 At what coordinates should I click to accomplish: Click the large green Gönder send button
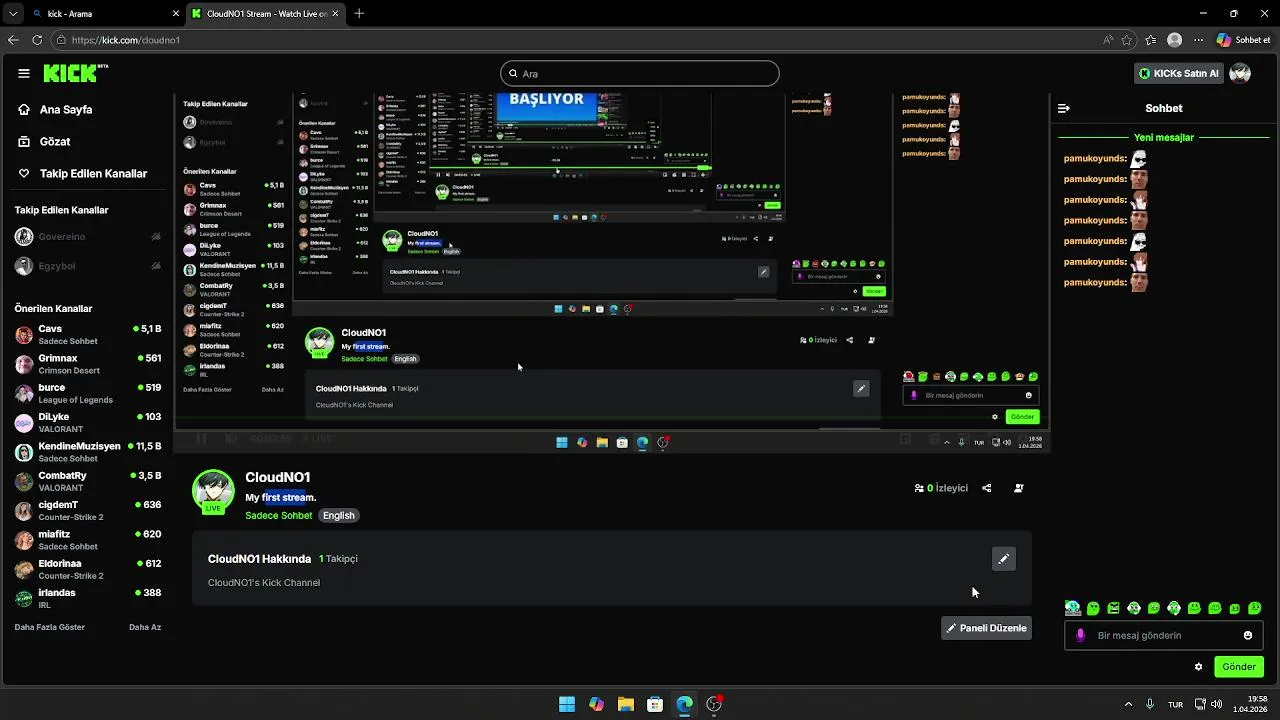coord(1239,667)
